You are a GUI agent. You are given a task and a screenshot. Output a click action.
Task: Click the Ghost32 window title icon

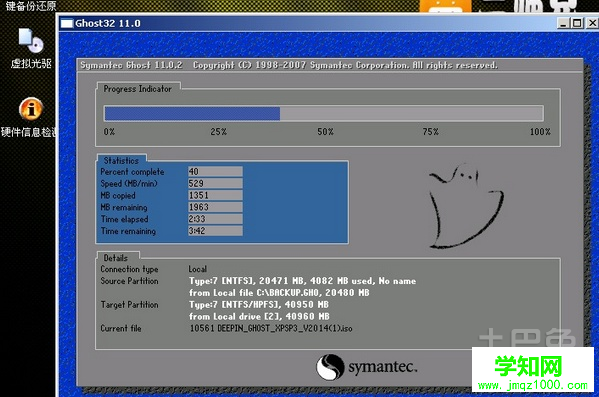(67, 23)
